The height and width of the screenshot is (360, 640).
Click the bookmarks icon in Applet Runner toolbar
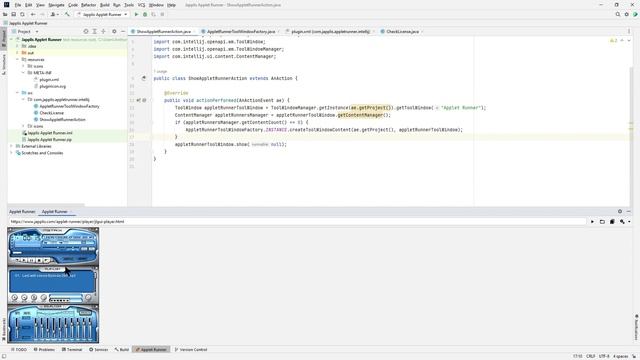tap(612, 222)
